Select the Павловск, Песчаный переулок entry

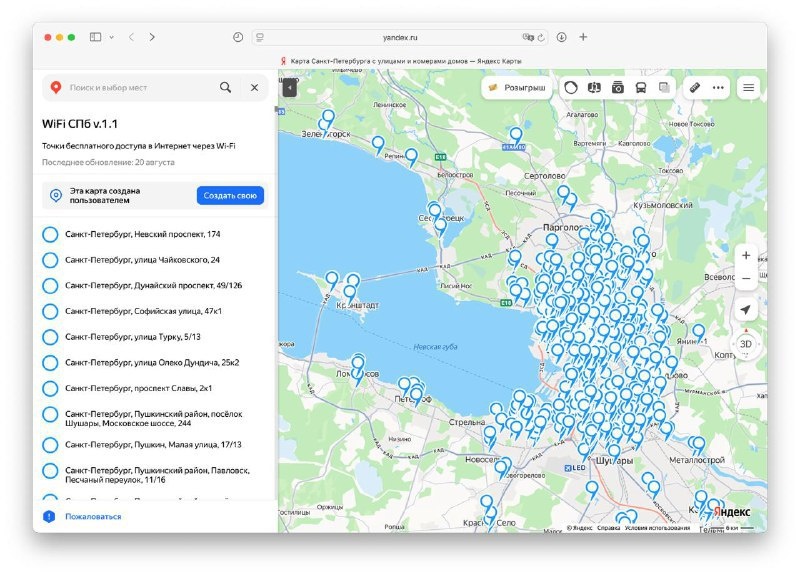point(157,474)
